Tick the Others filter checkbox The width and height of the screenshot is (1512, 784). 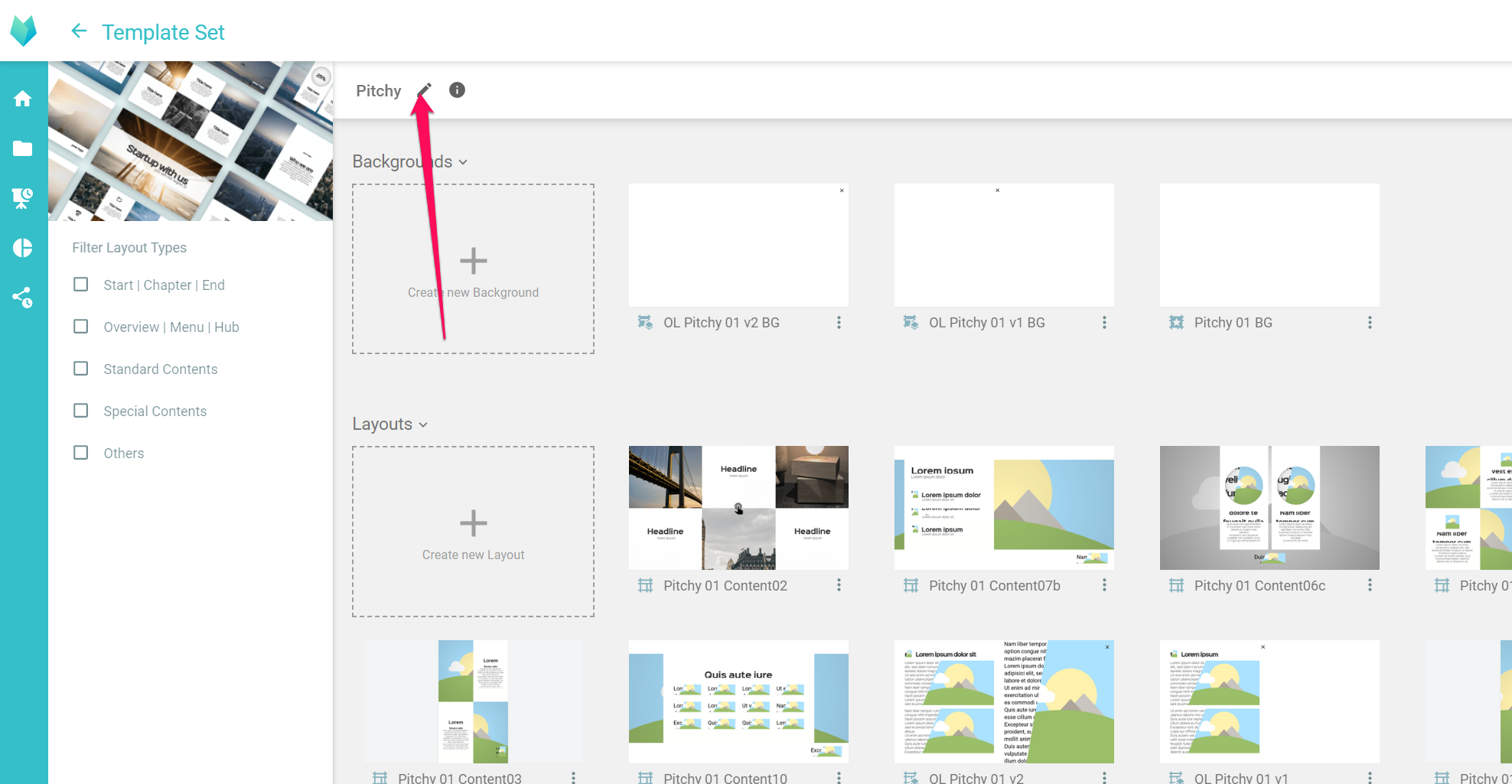tap(80, 453)
